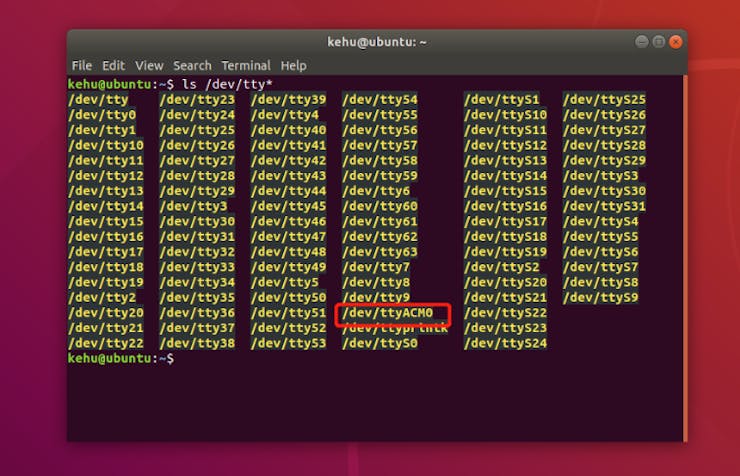Image resolution: width=740 pixels, height=476 pixels.
Task: Click the terminal vertical scrollbar
Action: [x=685, y=259]
